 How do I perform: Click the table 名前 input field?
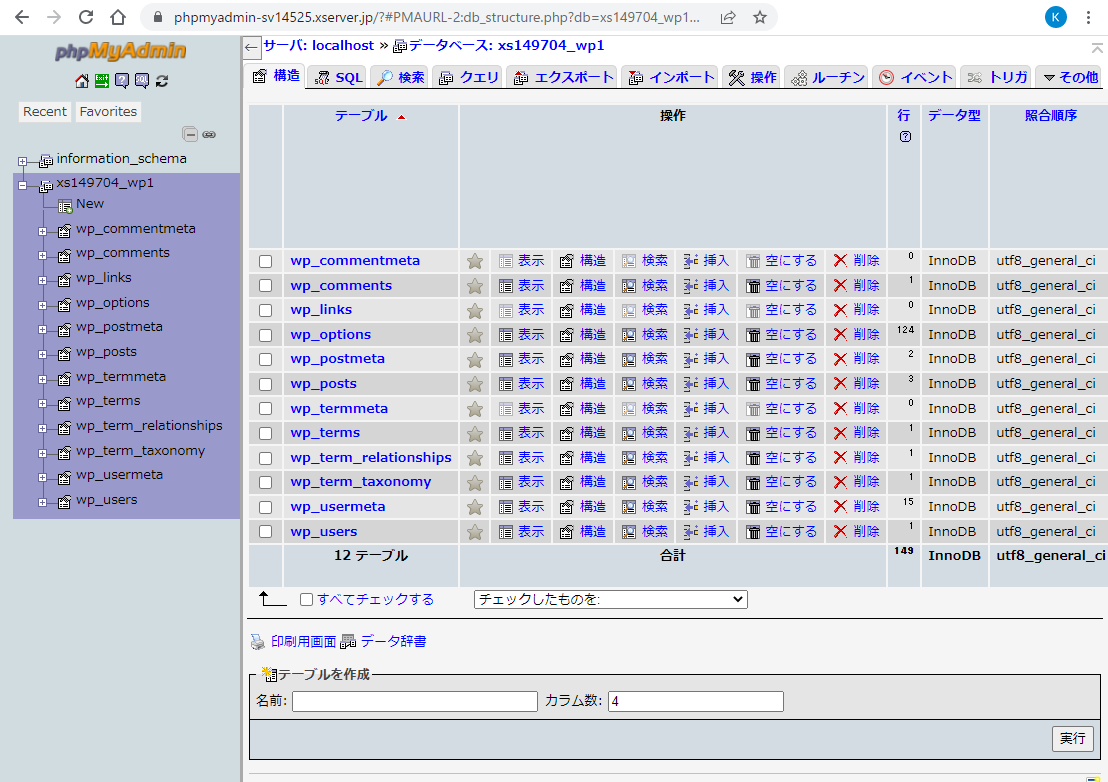click(414, 702)
